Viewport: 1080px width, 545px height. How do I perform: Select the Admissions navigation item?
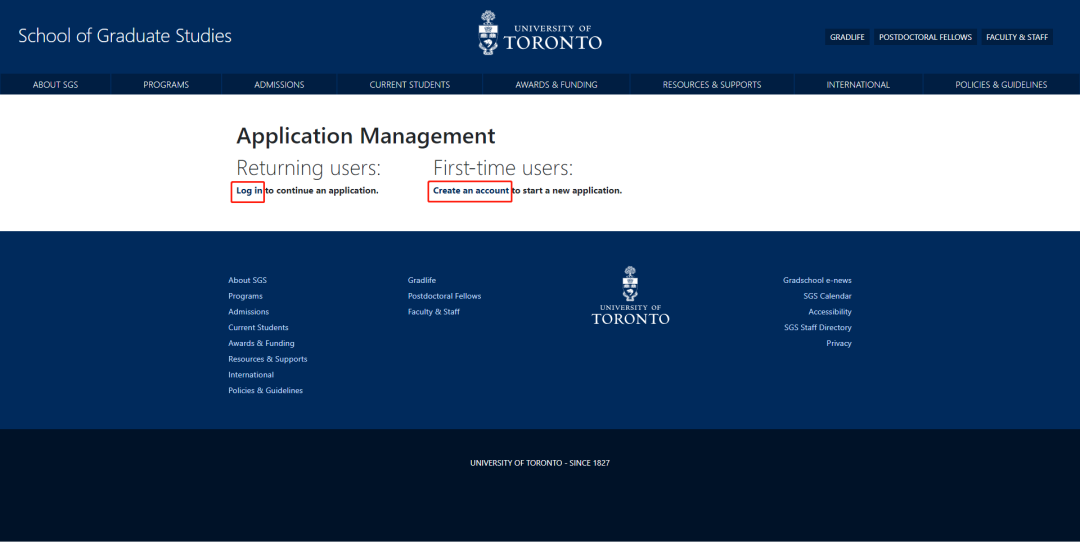tap(279, 85)
